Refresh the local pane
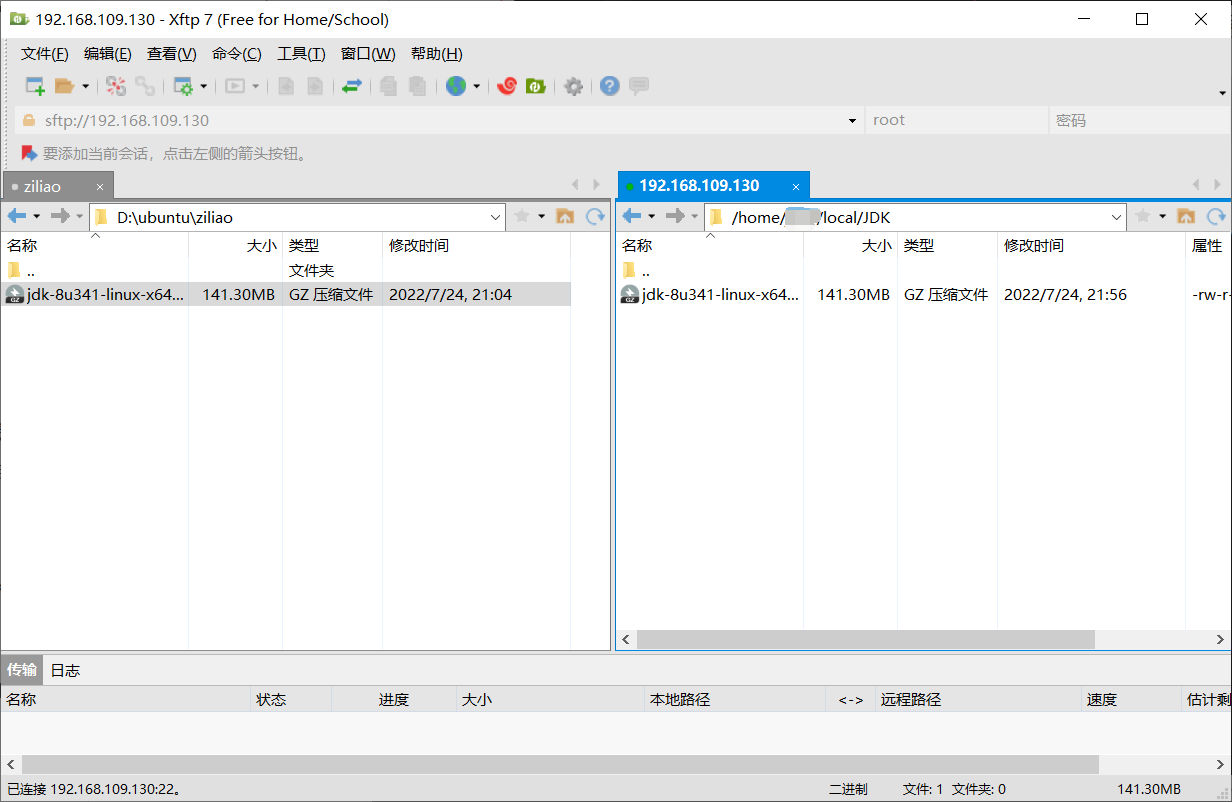Viewport: 1232px width, 802px height. [595, 216]
